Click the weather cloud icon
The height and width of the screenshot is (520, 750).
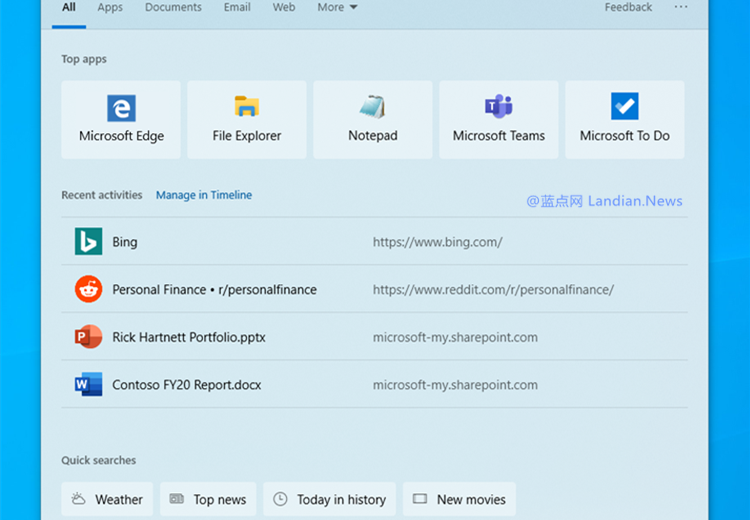[x=78, y=499]
